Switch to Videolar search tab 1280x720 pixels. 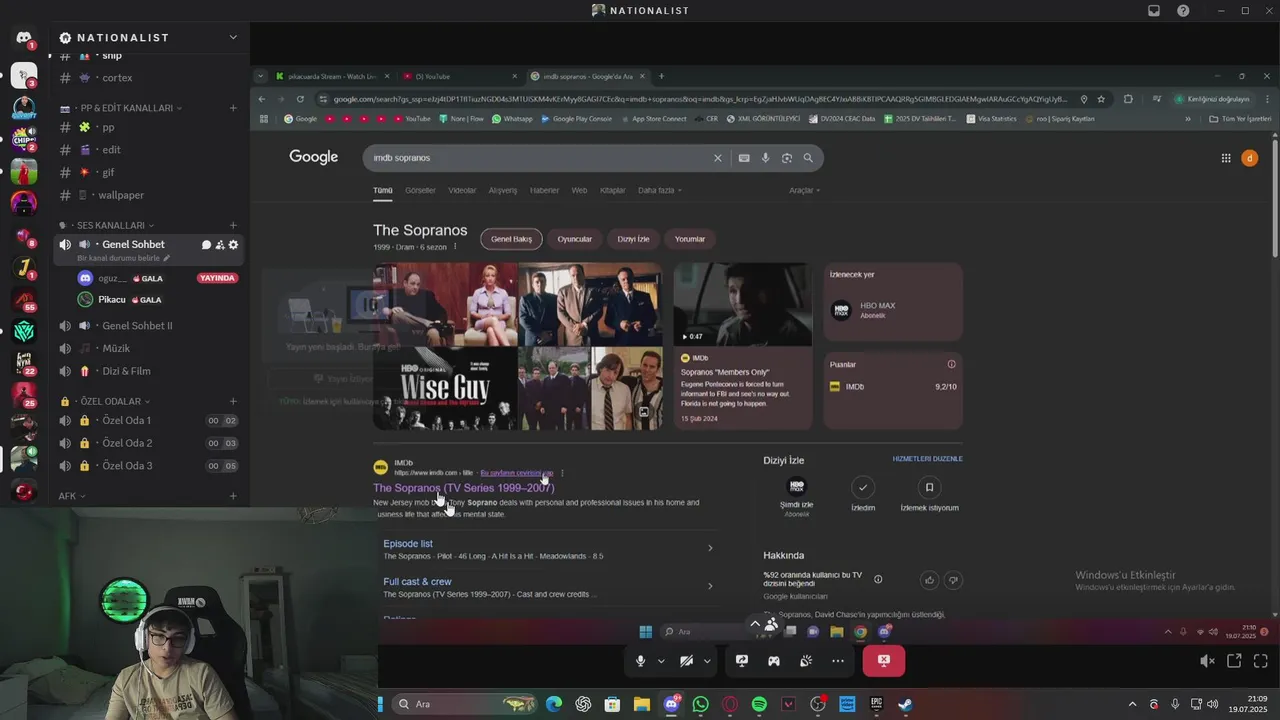[x=462, y=190]
